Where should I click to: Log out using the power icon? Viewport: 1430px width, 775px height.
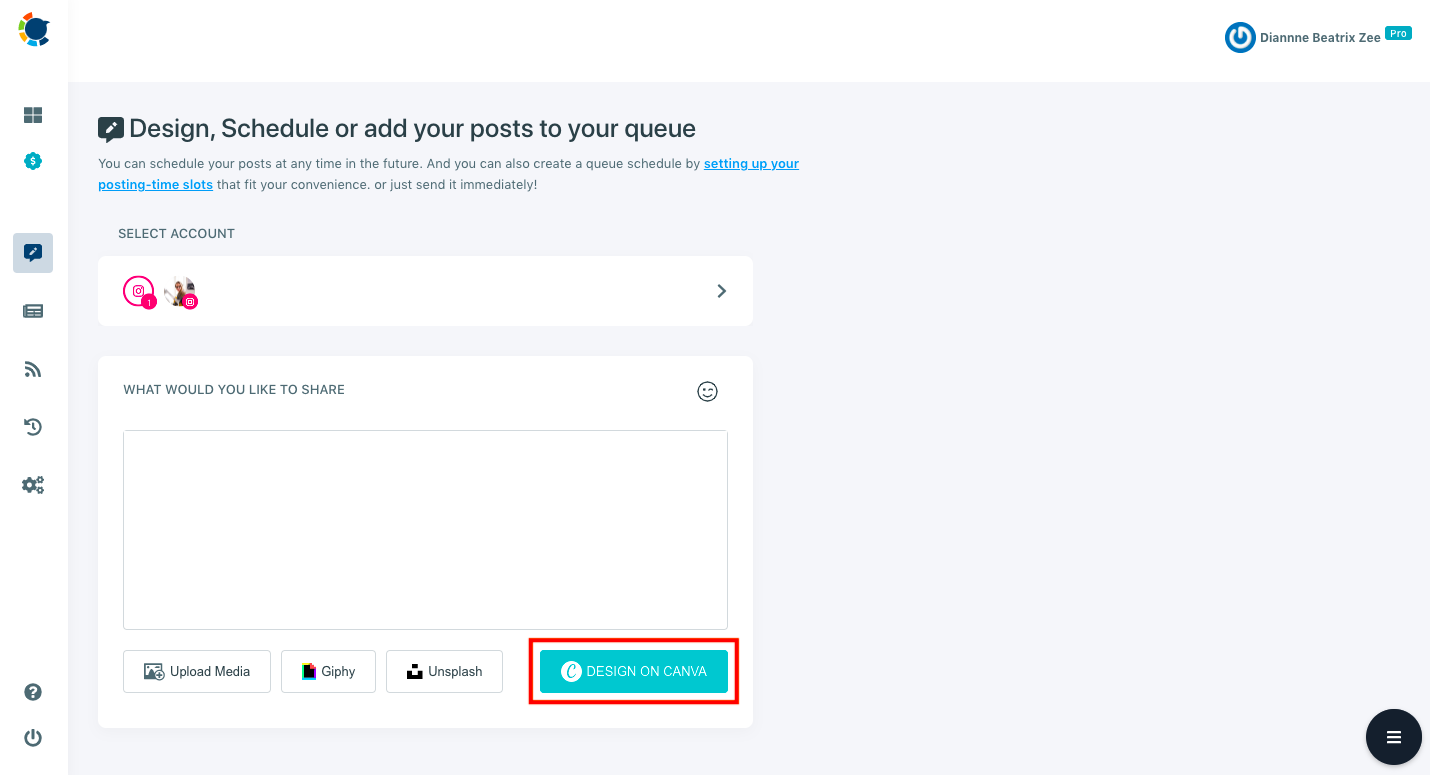point(32,738)
